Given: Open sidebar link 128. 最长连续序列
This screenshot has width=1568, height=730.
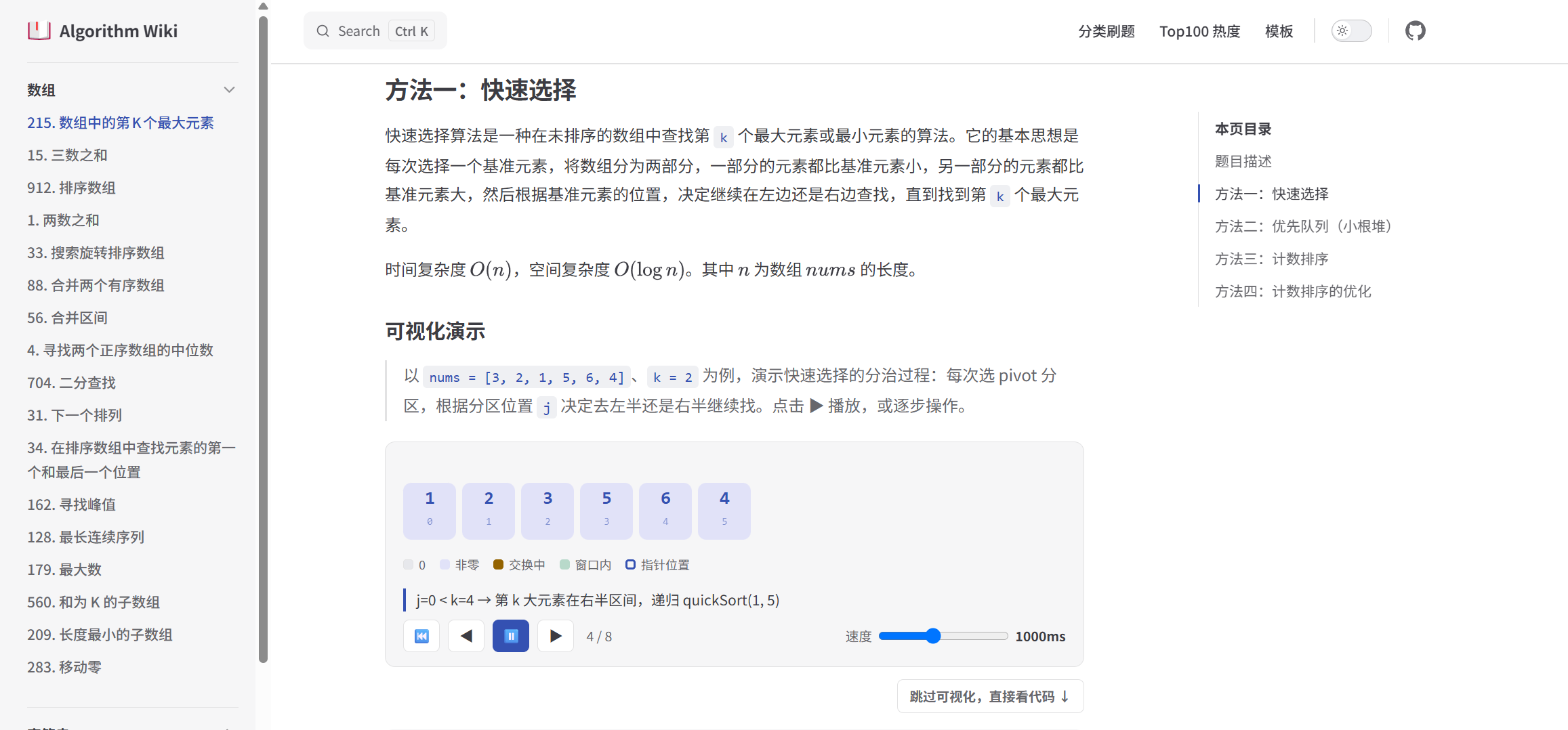Looking at the screenshot, I should pyautogui.click(x=85, y=537).
